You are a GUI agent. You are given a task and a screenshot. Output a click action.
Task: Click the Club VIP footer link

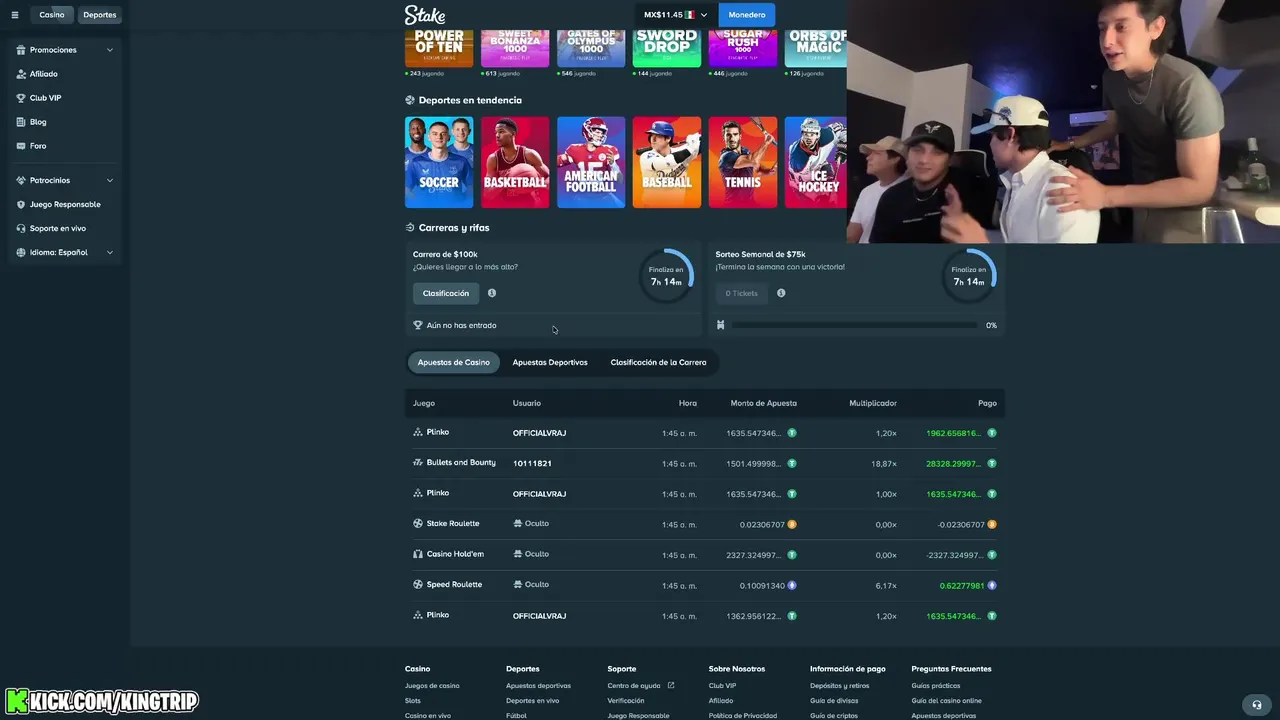pos(722,686)
